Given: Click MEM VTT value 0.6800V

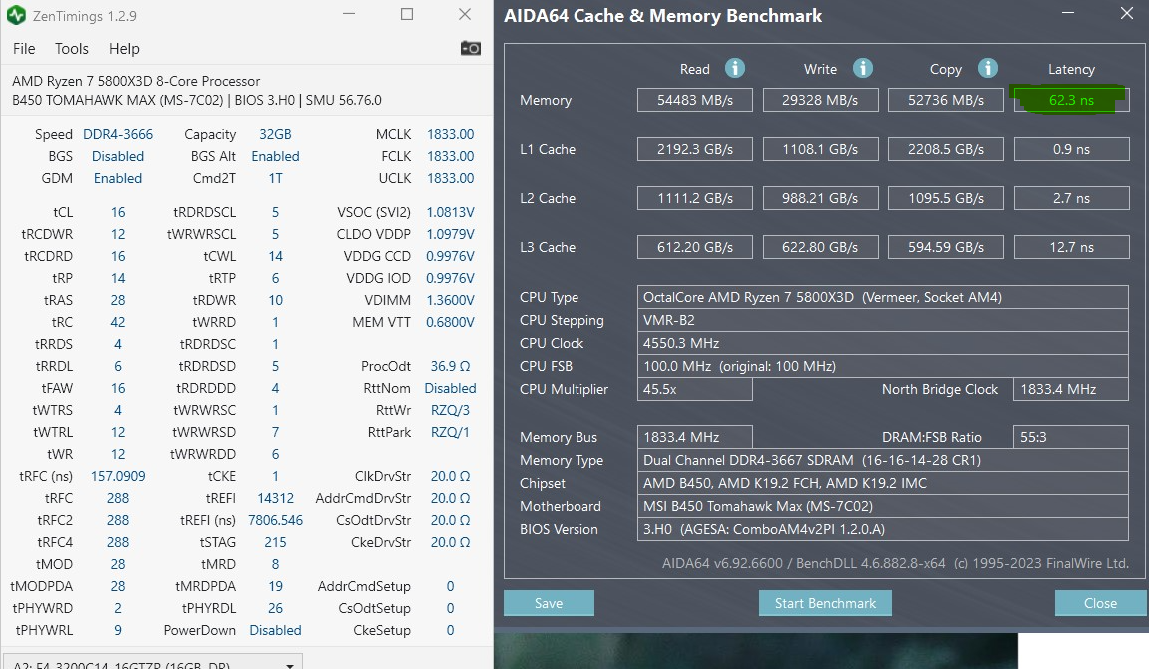Looking at the screenshot, I should (x=451, y=322).
